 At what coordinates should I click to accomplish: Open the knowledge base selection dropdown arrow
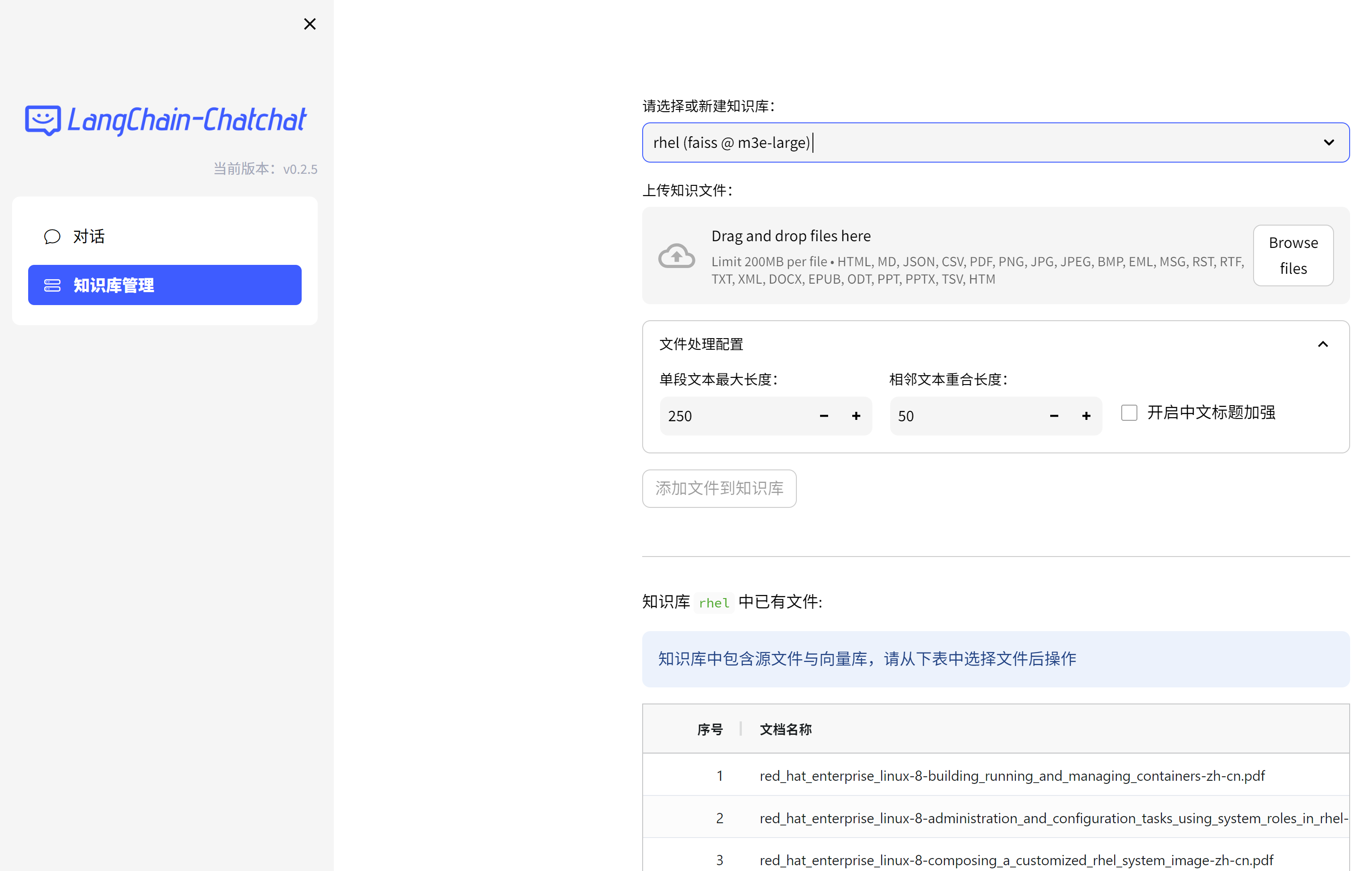point(1328,142)
